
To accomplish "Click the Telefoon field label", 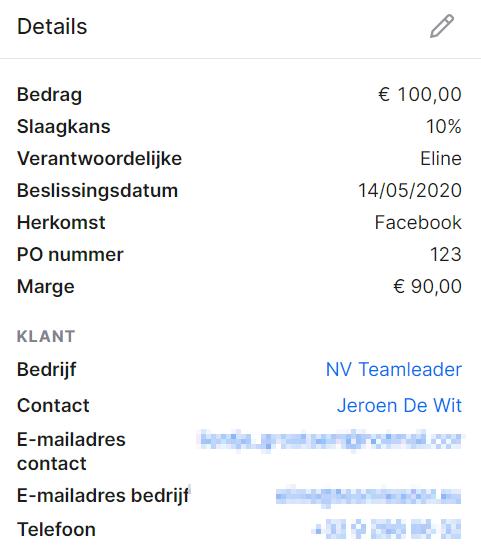I will pos(56,529).
